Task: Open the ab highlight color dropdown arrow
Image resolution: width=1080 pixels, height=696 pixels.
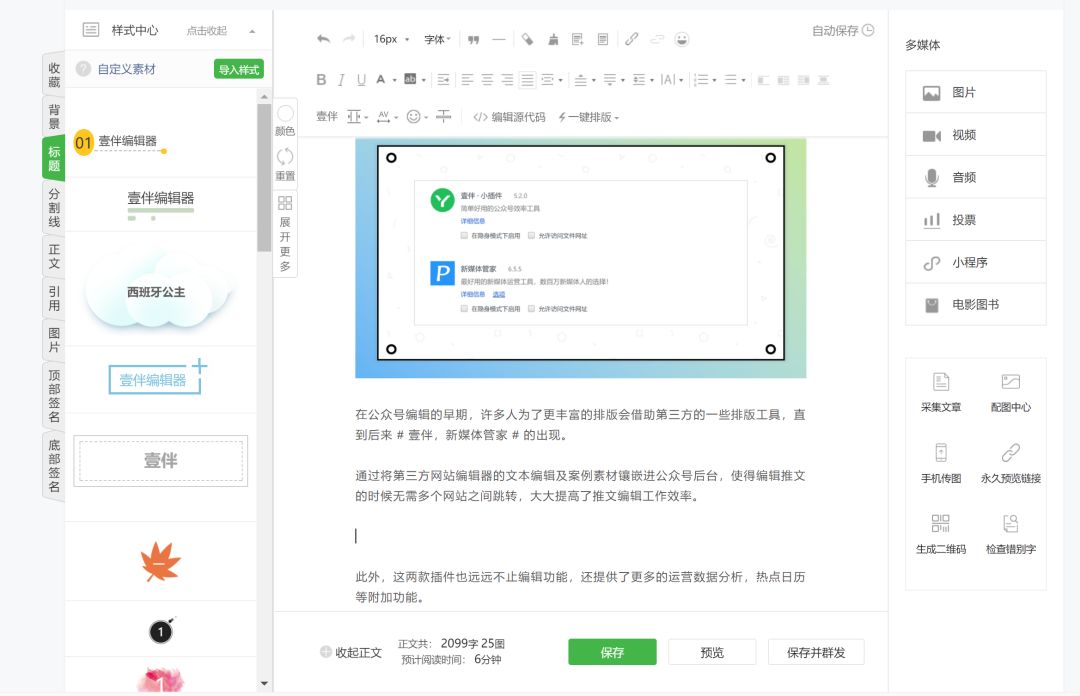Action: tap(423, 81)
